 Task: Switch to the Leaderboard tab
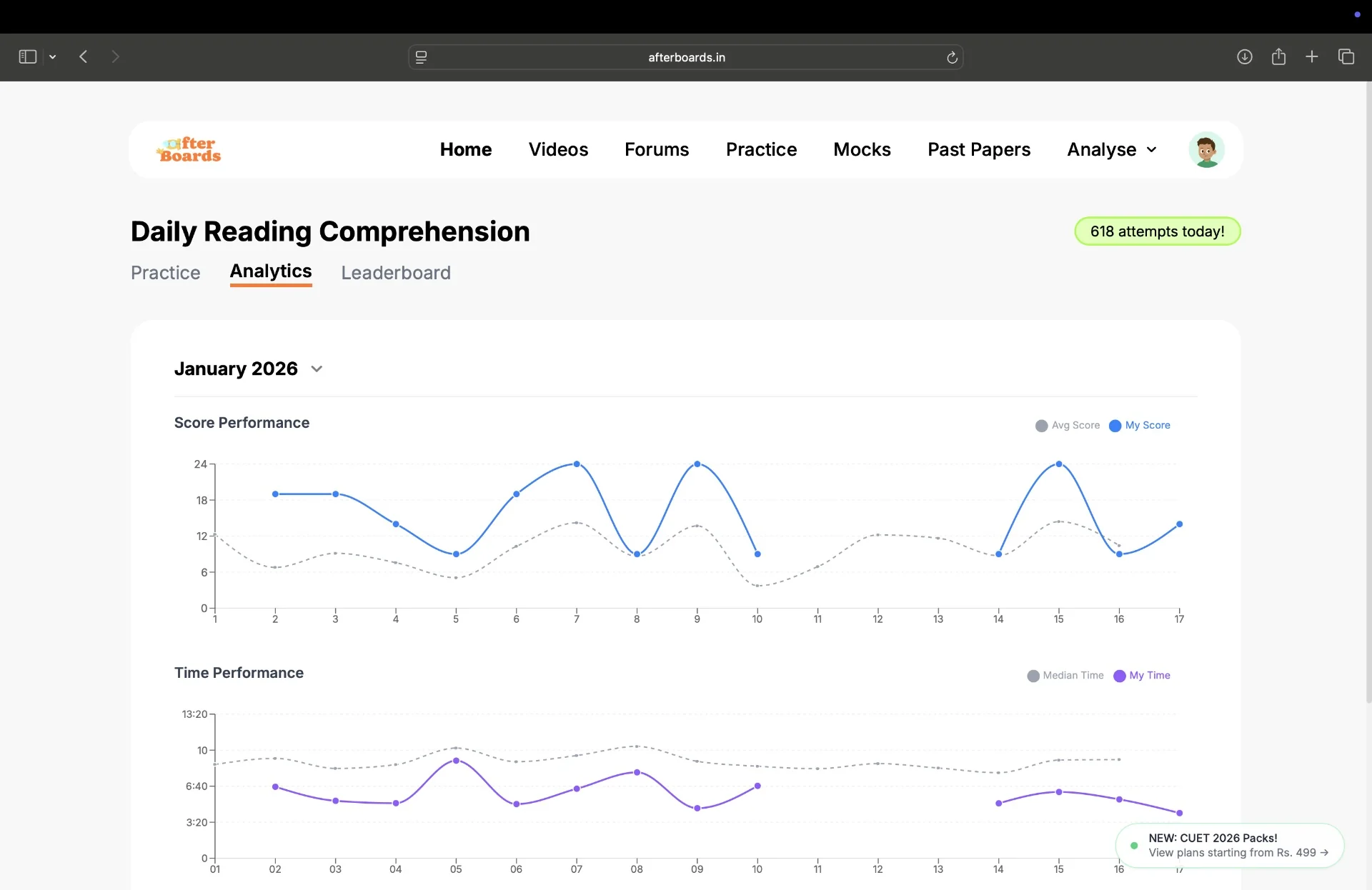click(x=396, y=273)
